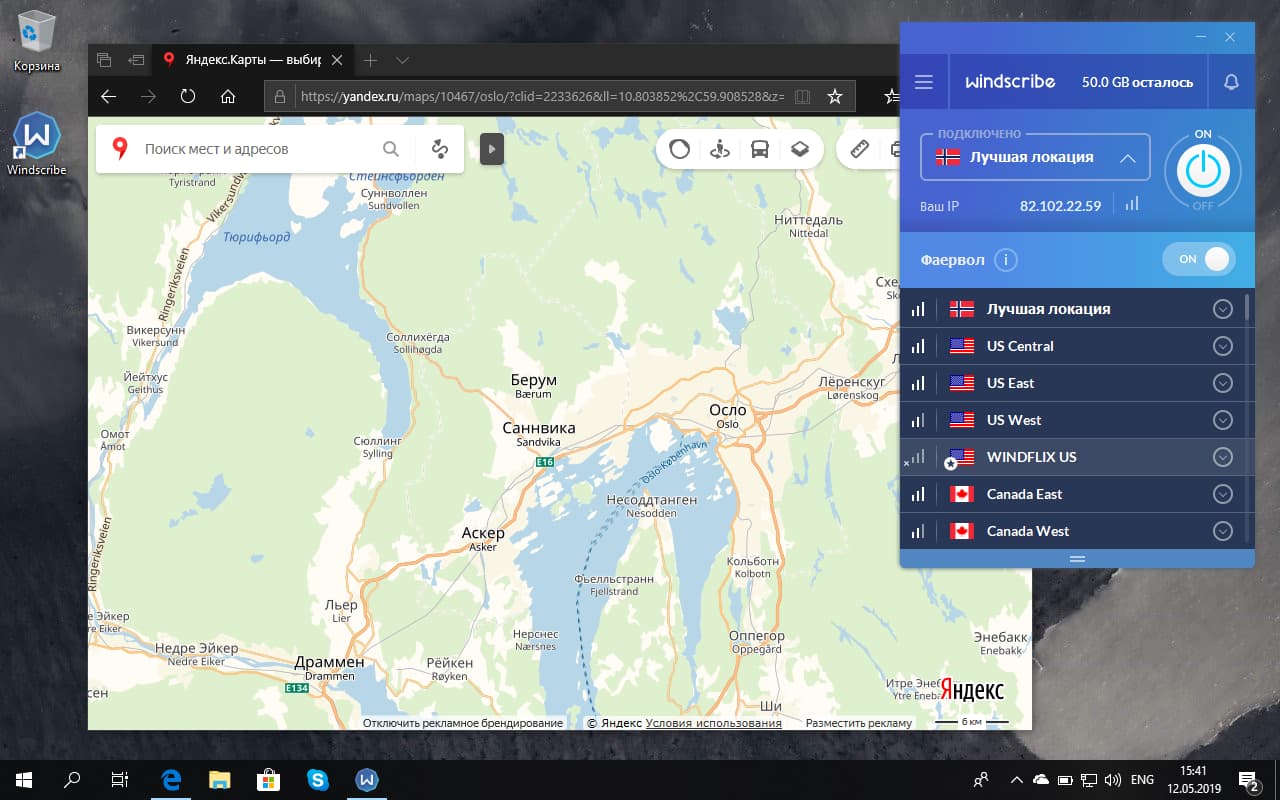Viewport: 1280px width, 800px height.
Task: Open panoramas and street view icon
Action: click(x=719, y=149)
